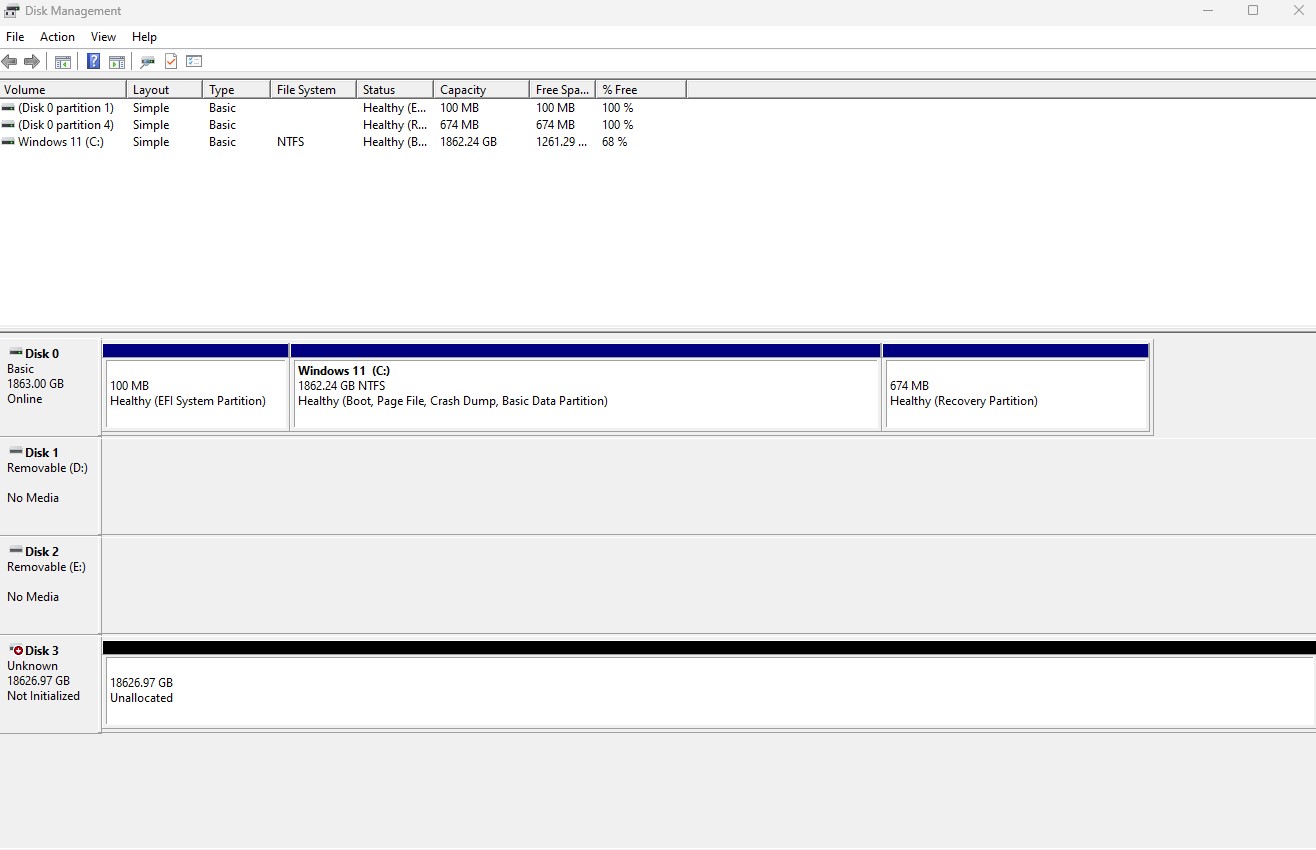1316x850 pixels.
Task: Select the 100 MB EFI System Partition block
Action: pyautogui.click(x=196, y=394)
